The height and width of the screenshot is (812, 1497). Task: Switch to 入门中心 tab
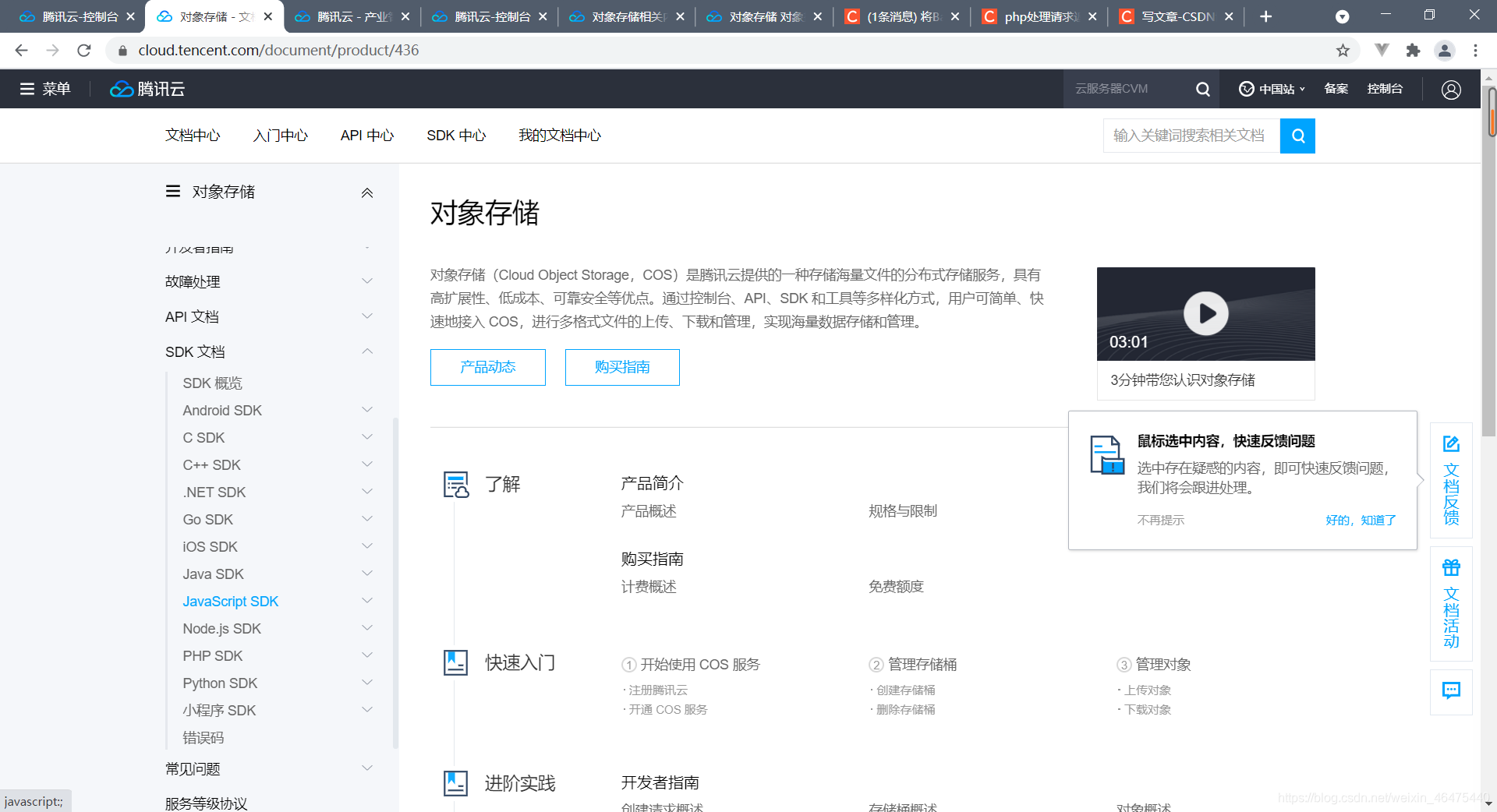[281, 136]
